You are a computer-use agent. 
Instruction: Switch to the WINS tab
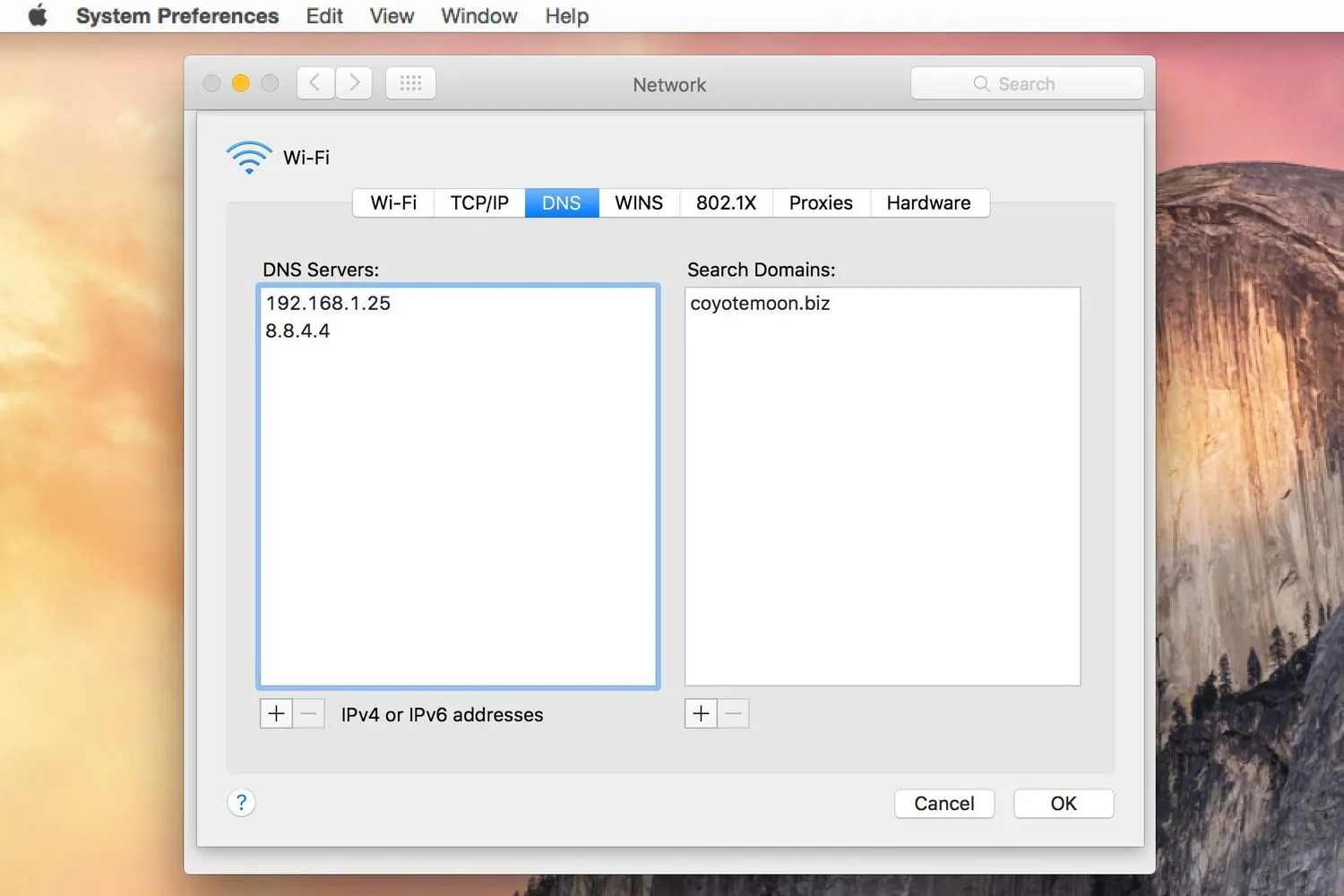pos(639,203)
